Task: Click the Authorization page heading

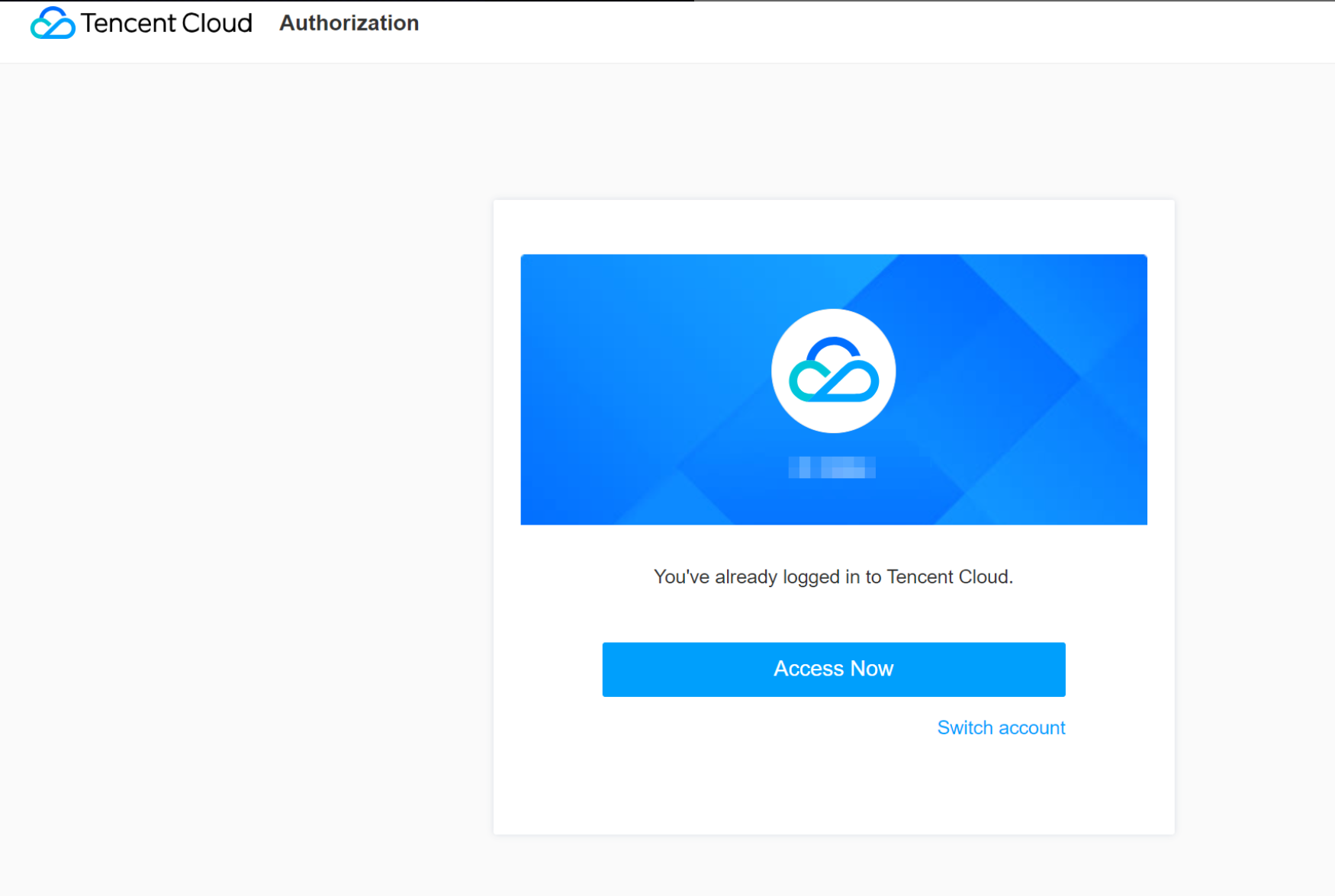Action: [349, 23]
